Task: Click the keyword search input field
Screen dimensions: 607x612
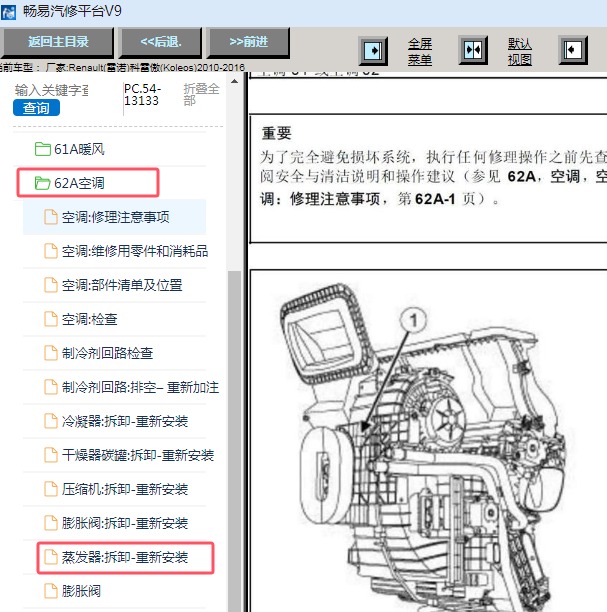Action: click(x=52, y=90)
